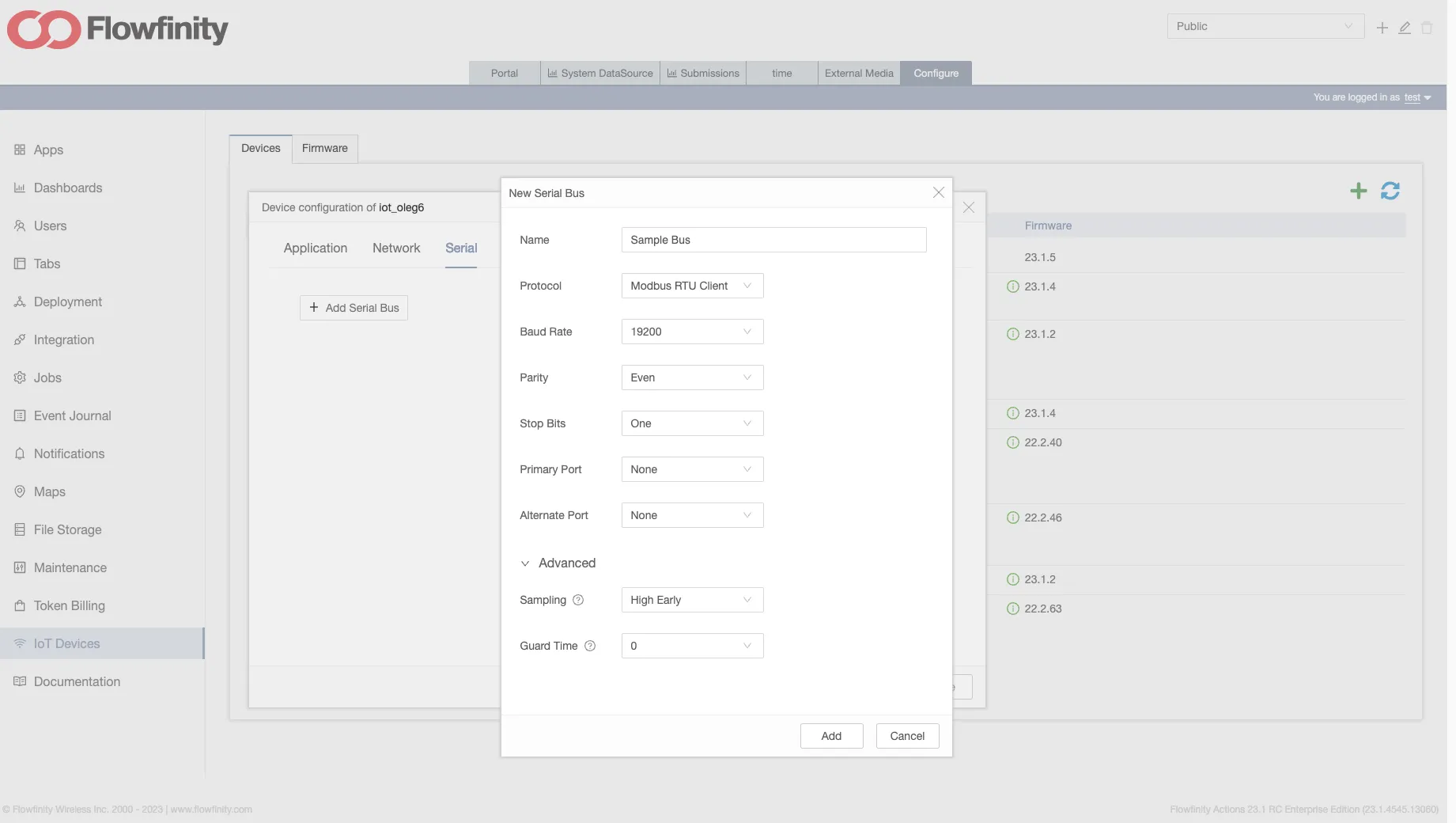1456x823 pixels.
Task: Open the Protocol dropdown
Action: (692, 286)
